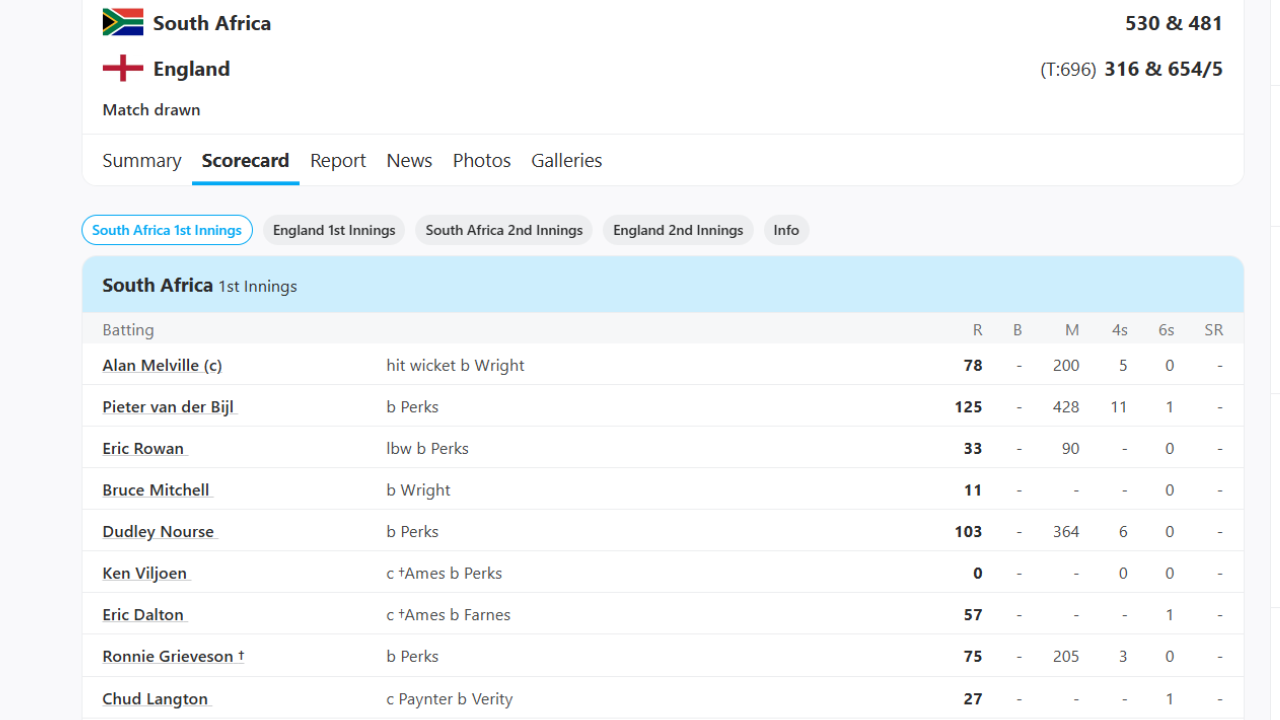The width and height of the screenshot is (1280, 720).
Task: Click Pieter van der Bijl's 125 runs
Action: point(968,407)
